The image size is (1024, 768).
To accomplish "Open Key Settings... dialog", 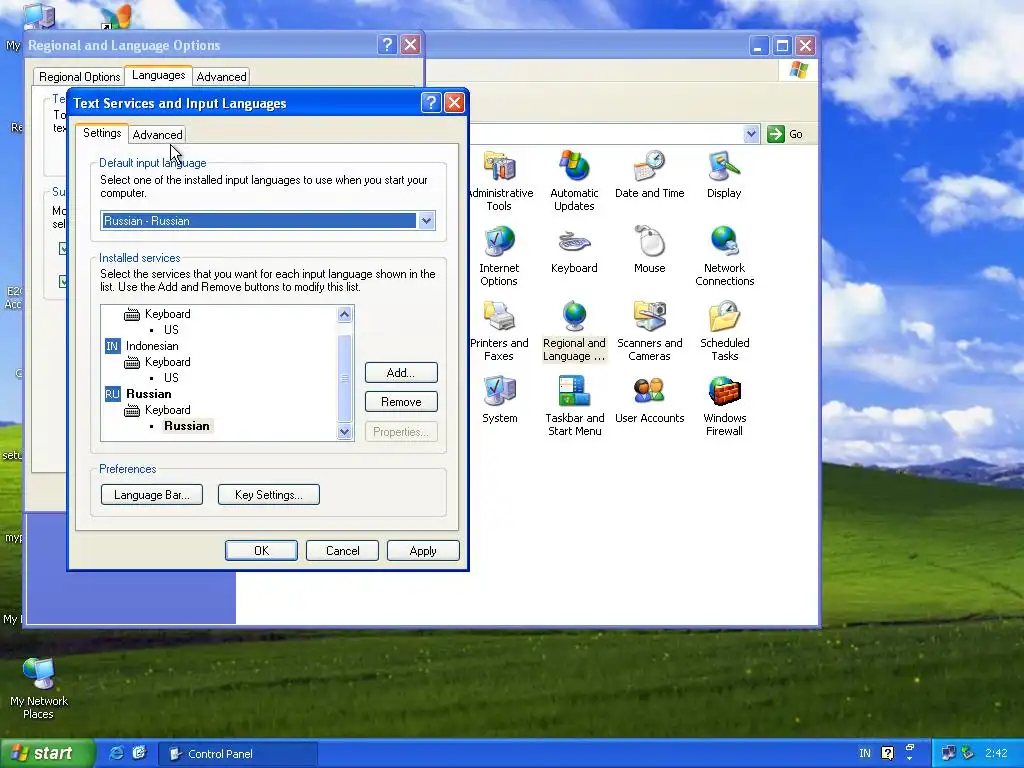I will point(268,494).
